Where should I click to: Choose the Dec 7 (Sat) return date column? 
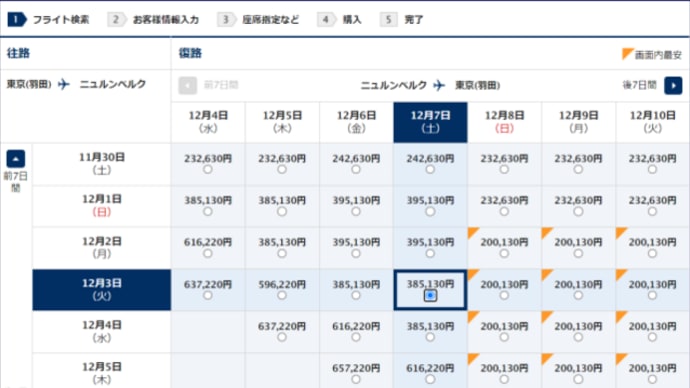[x=430, y=122]
